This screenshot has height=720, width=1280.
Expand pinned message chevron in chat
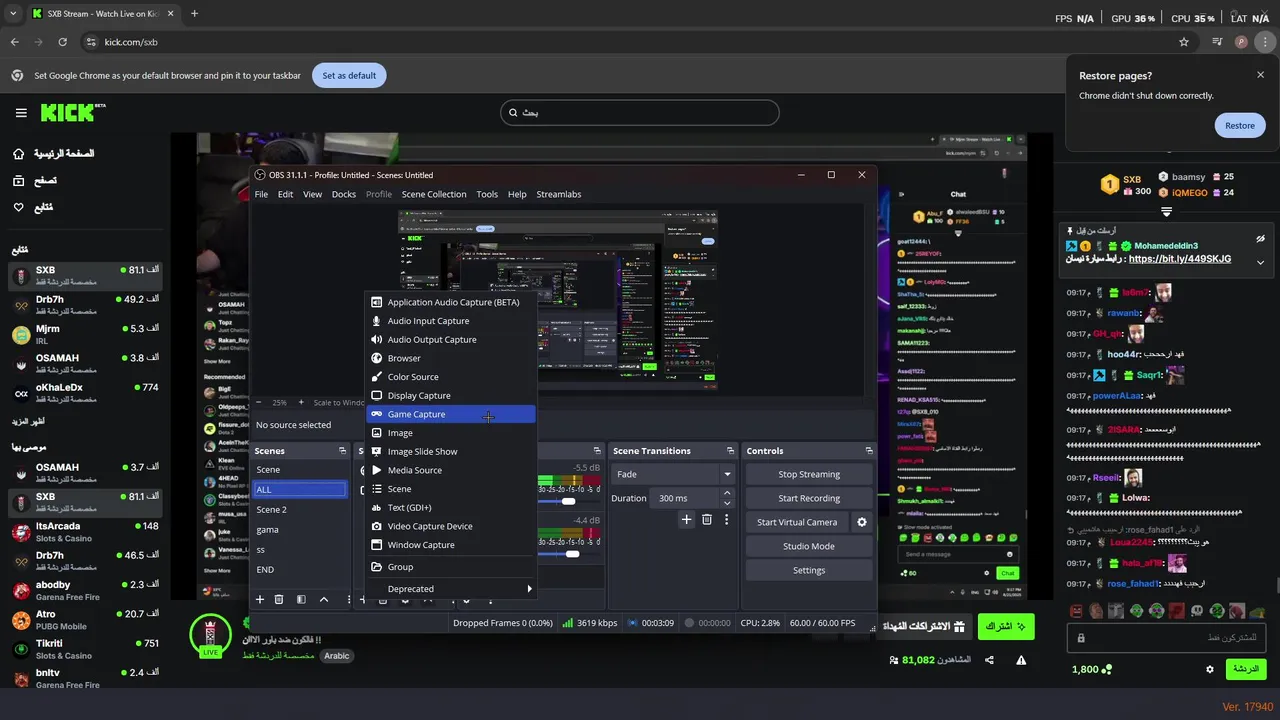tap(1260, 262)
